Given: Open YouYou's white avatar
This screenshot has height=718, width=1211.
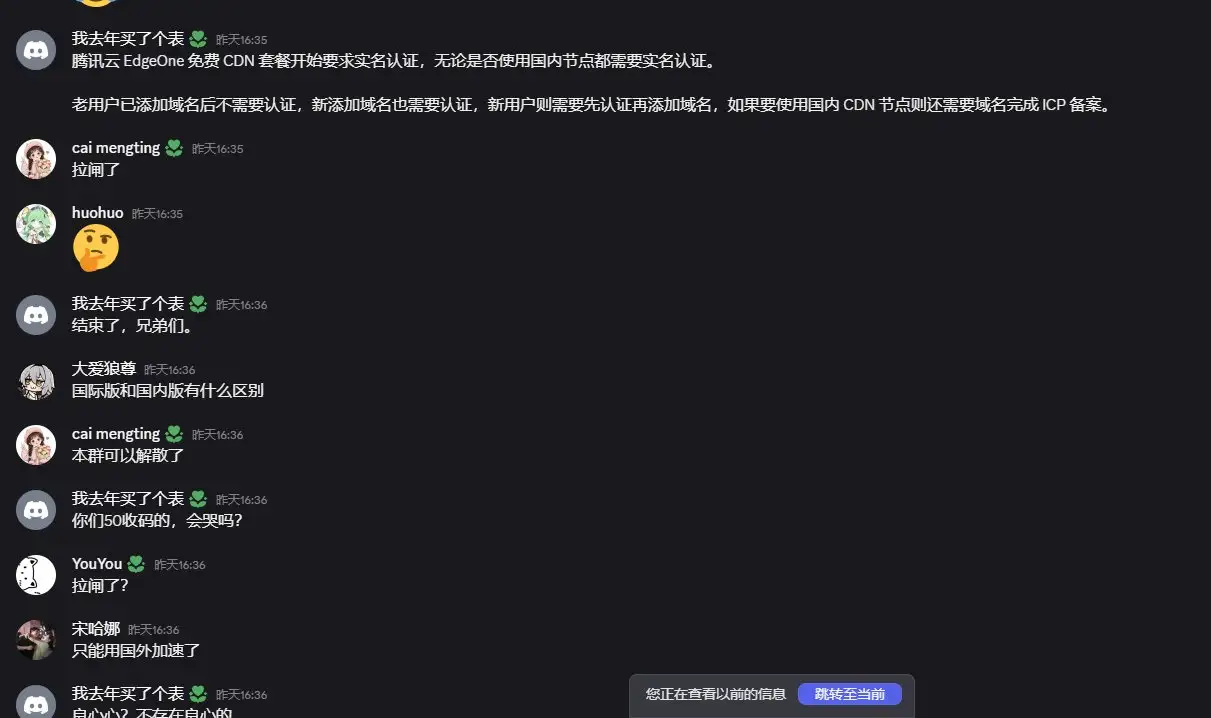Looking at the screenshot, I should [36, 575].
